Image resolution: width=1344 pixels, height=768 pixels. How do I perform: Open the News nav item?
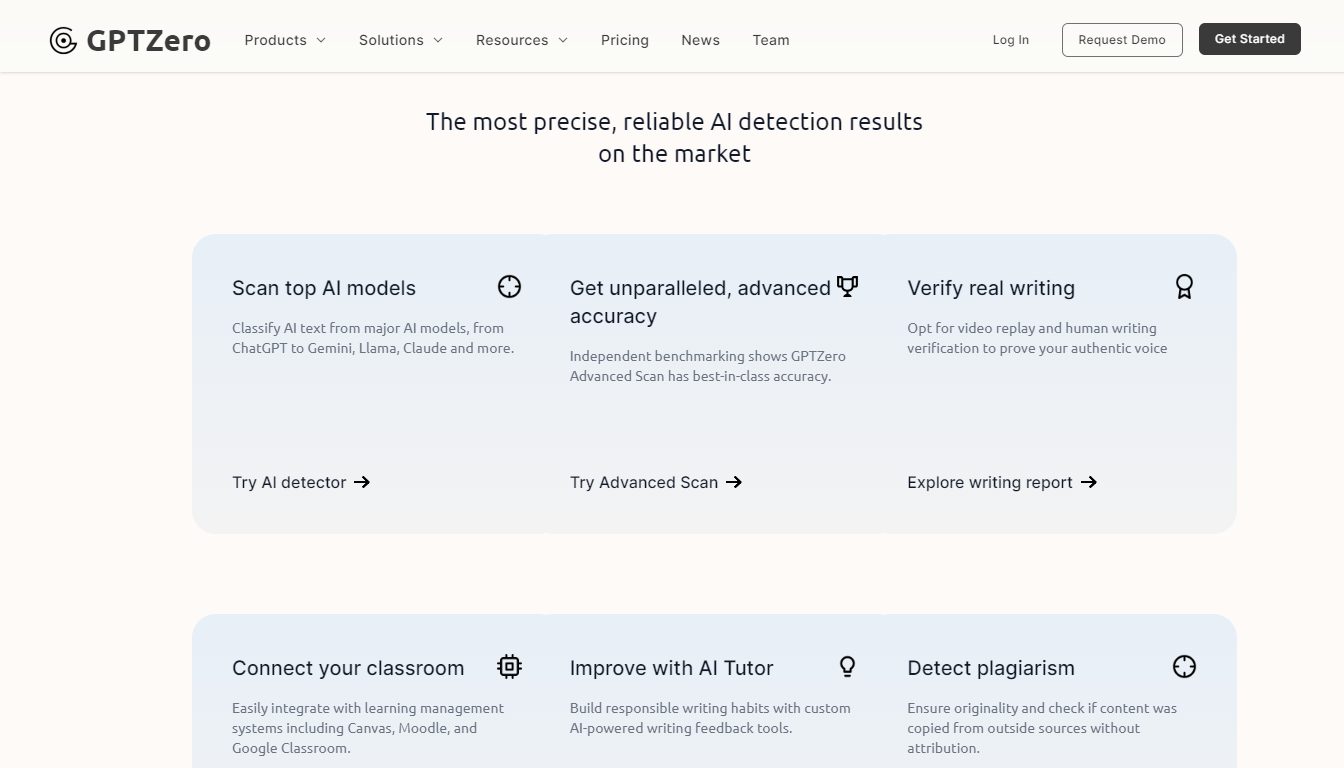[x=700, y=40]
